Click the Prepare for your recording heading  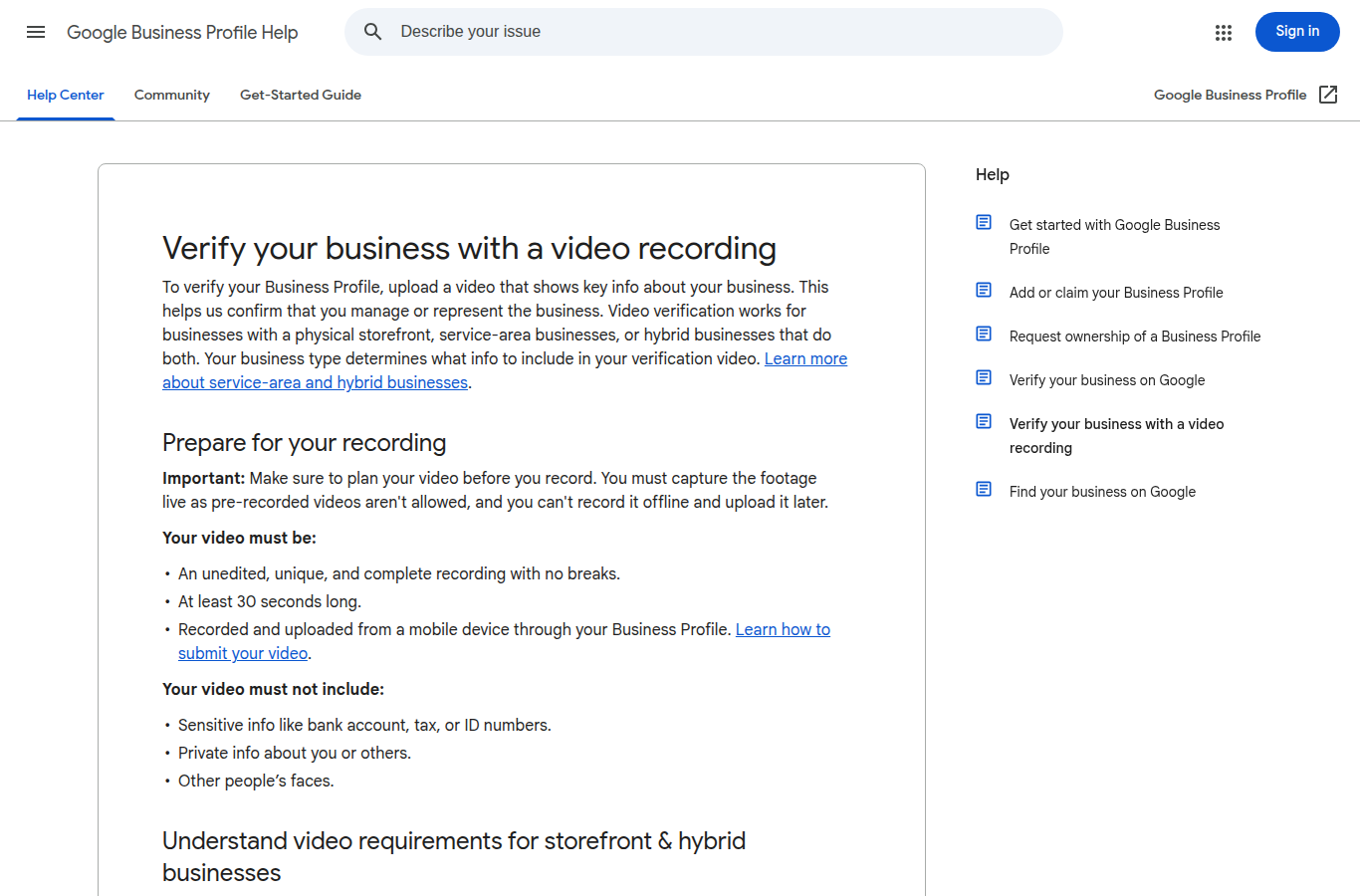(304, 442)
